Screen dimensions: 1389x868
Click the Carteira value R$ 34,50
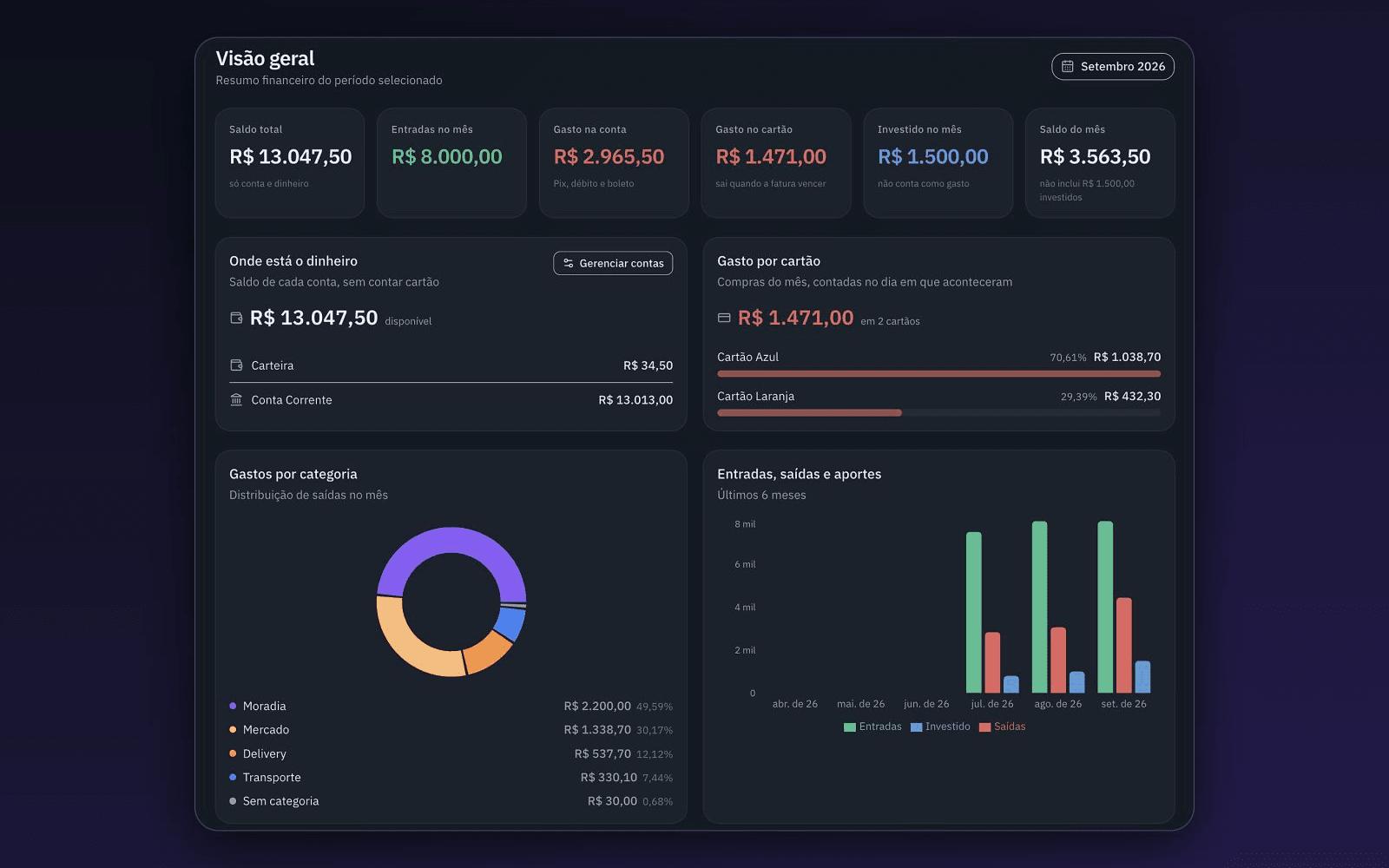(648, 365)
